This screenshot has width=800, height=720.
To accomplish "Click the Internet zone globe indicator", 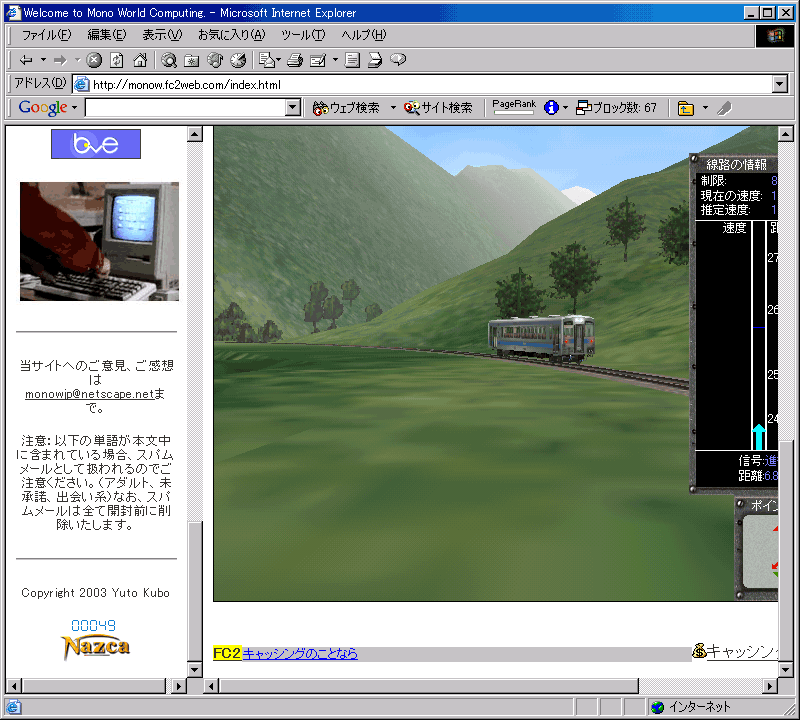I will pyautogui.click(x=658, y=707).
